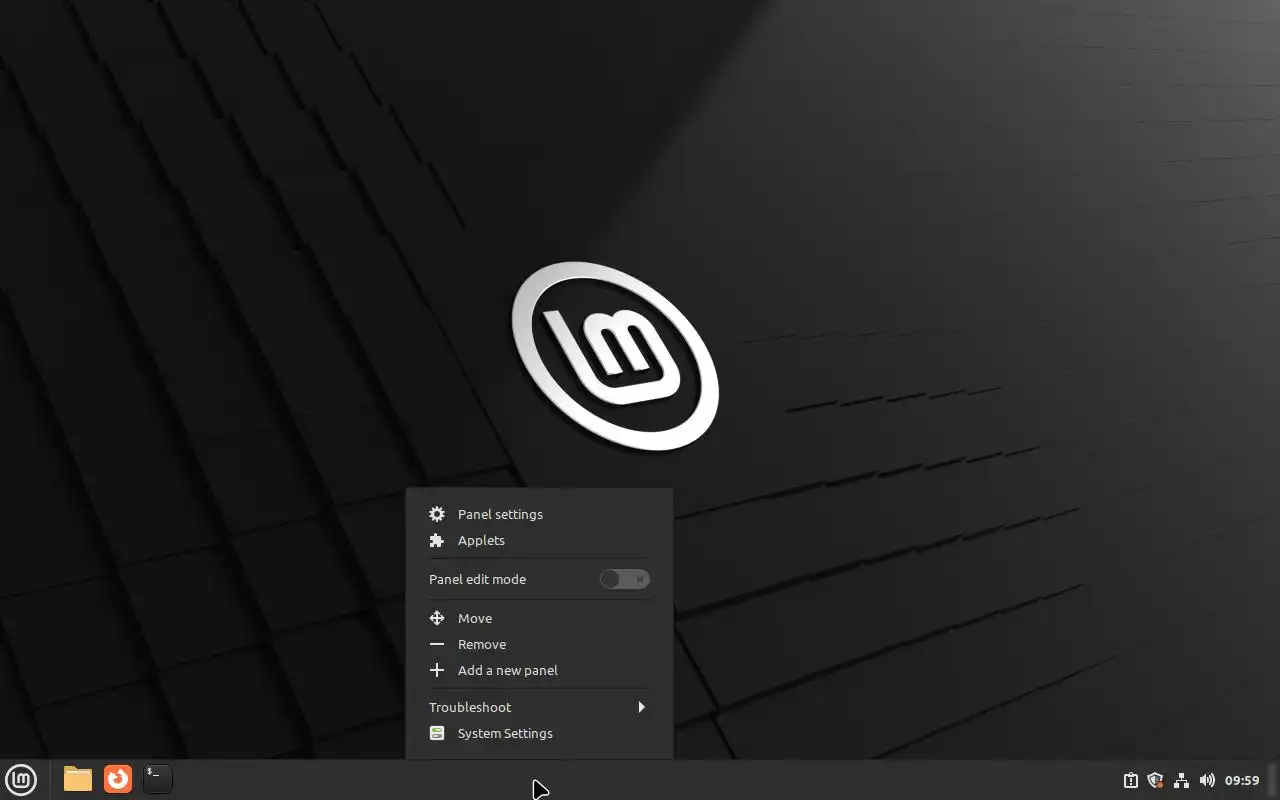Open the 09:59 clock calendar
1280x800 pixels.
pos(1242,780)
